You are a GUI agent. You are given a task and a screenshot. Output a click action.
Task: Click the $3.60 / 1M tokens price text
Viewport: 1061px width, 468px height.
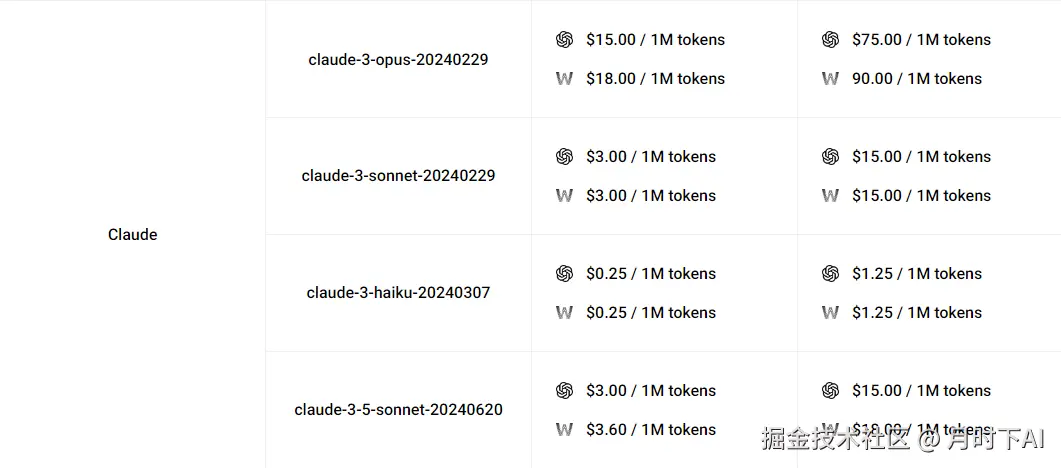click(x=651, y=430)
